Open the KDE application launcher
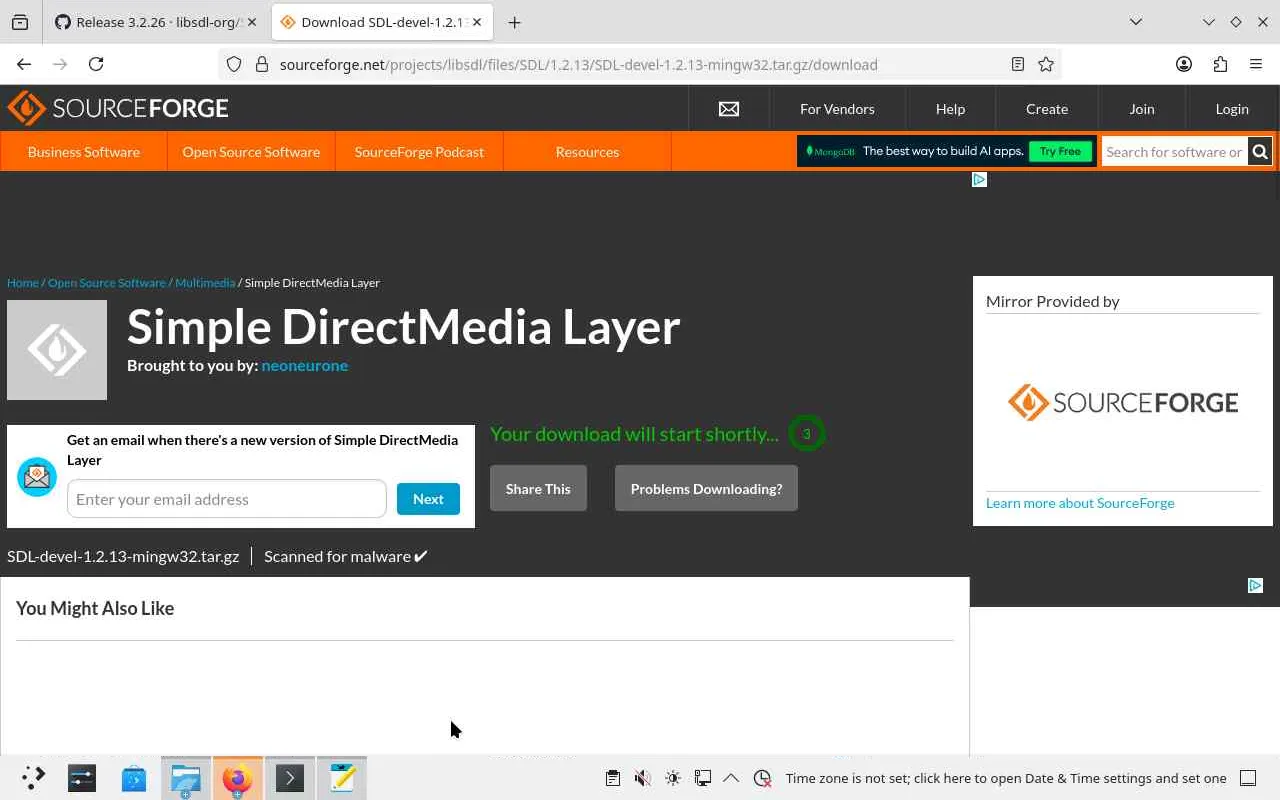The height and width of the screenshot is (800, 1280). pos(33,778)
